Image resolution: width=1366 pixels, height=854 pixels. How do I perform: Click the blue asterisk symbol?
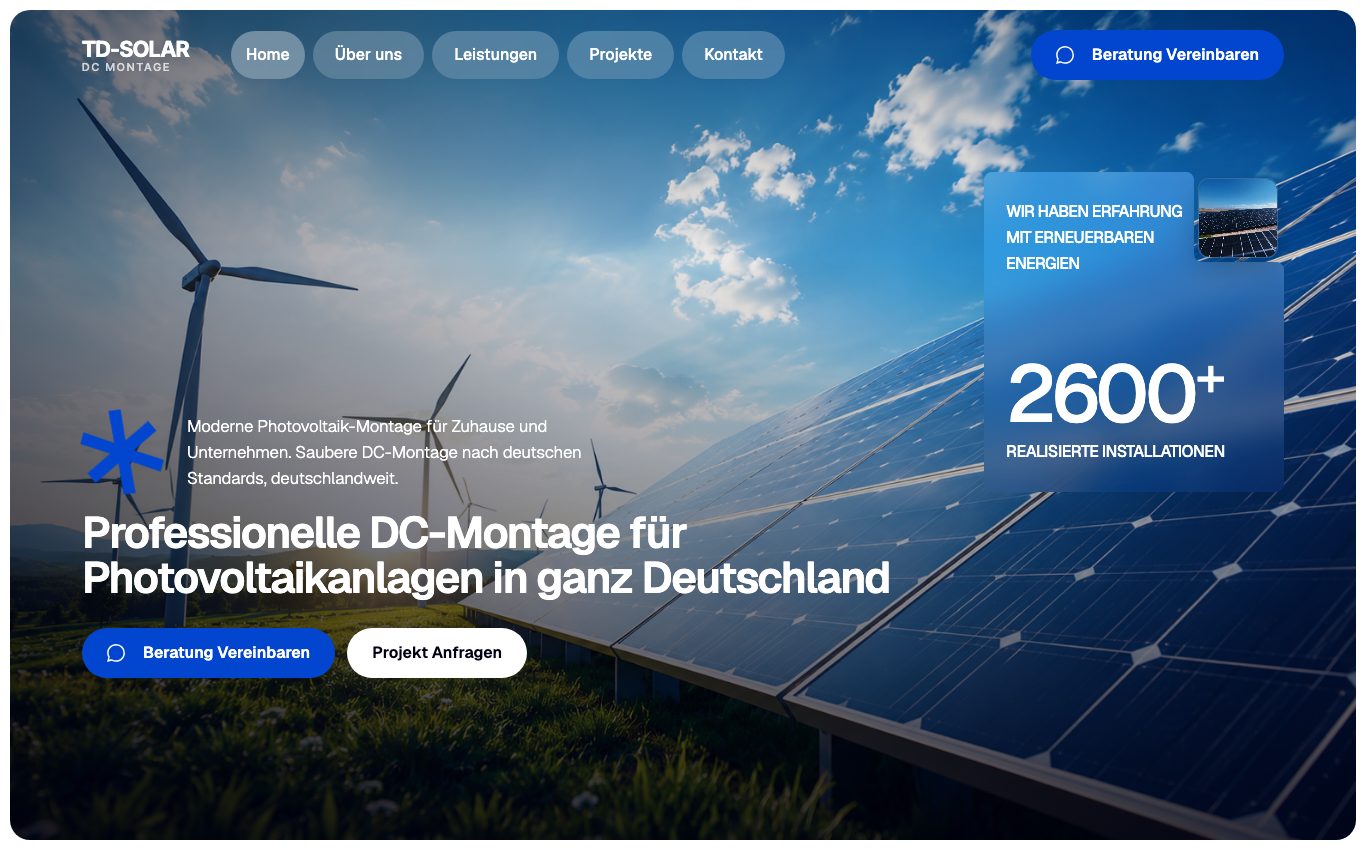tap(122, 451)
